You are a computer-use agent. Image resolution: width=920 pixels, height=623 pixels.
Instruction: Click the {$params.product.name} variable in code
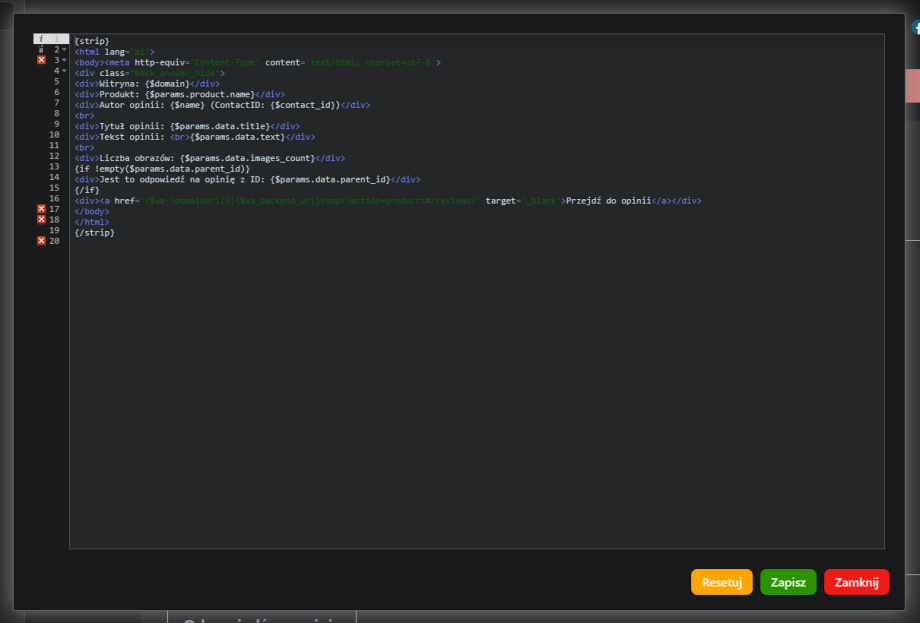(x=199, y=94)
